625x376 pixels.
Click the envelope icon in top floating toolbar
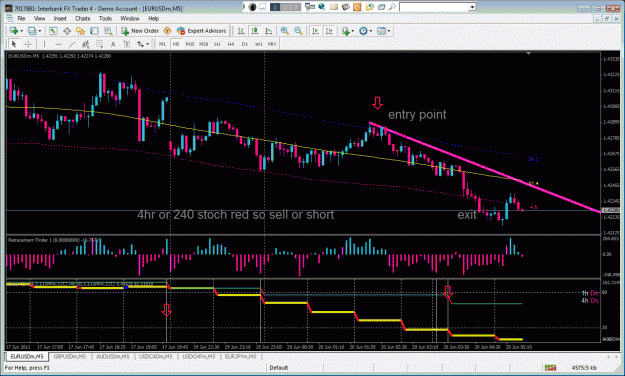point(334,7)
